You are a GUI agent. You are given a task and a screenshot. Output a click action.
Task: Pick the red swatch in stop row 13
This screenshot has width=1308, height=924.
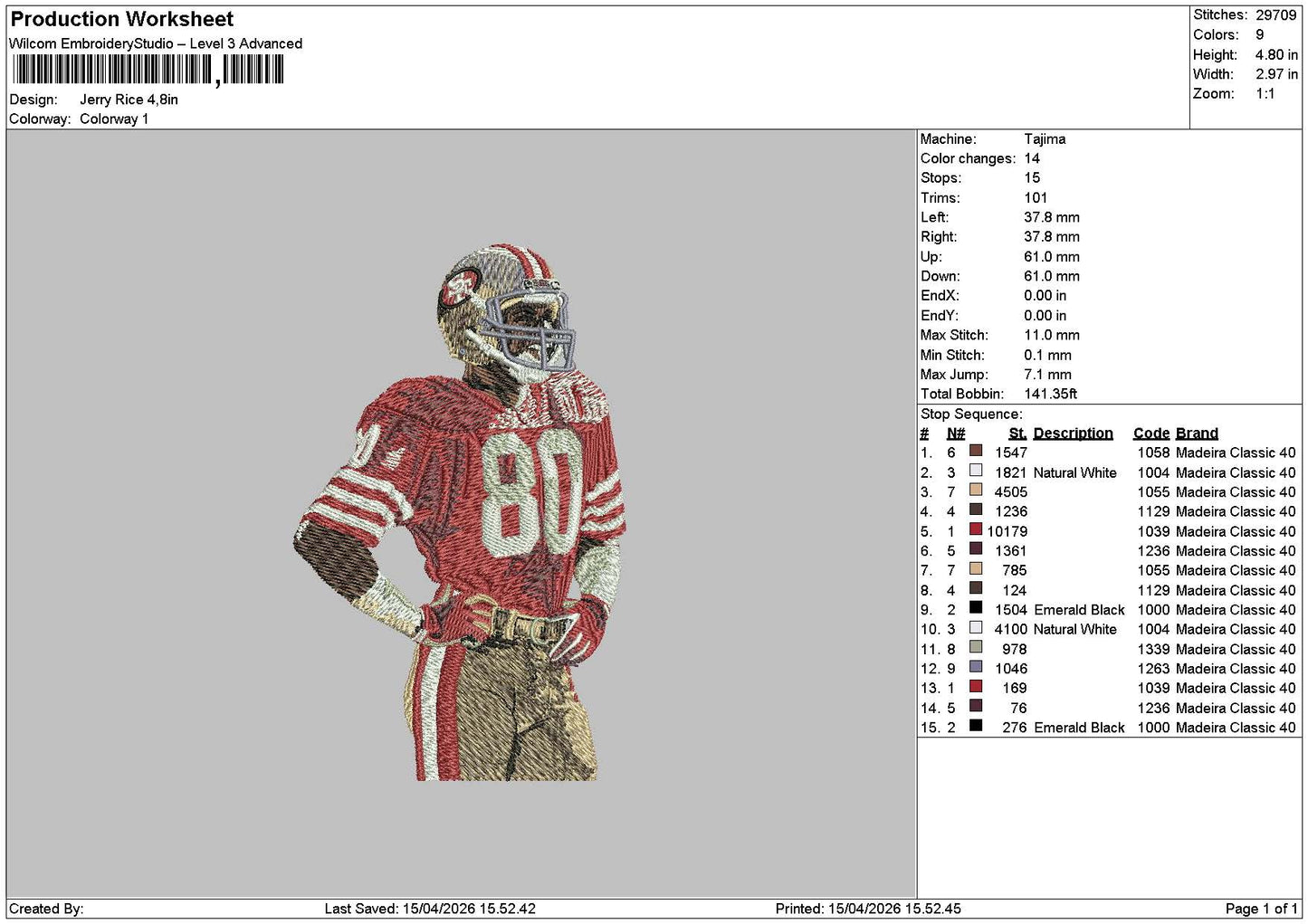pos(976,686)
